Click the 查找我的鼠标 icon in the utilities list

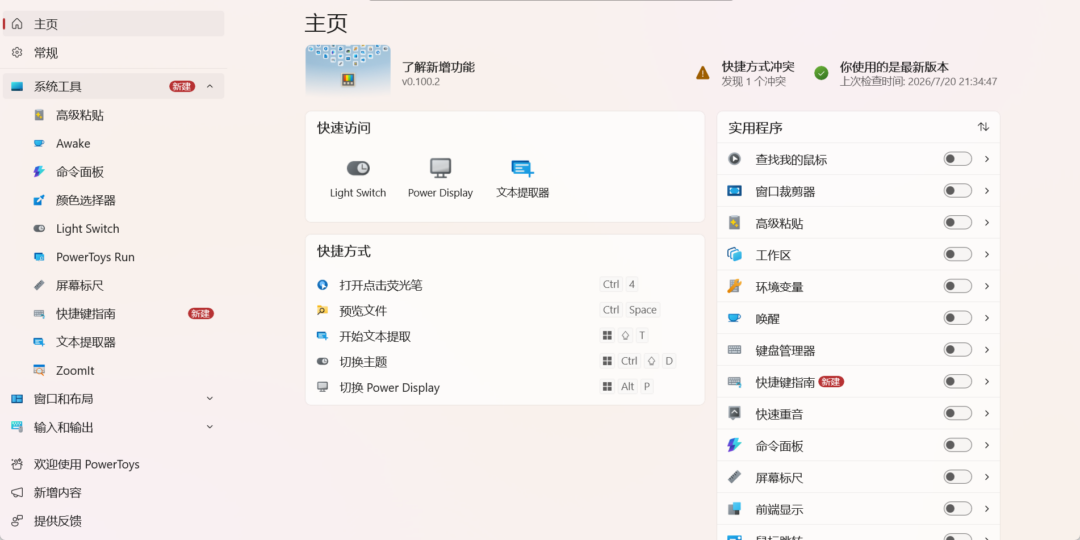point(734,159)
